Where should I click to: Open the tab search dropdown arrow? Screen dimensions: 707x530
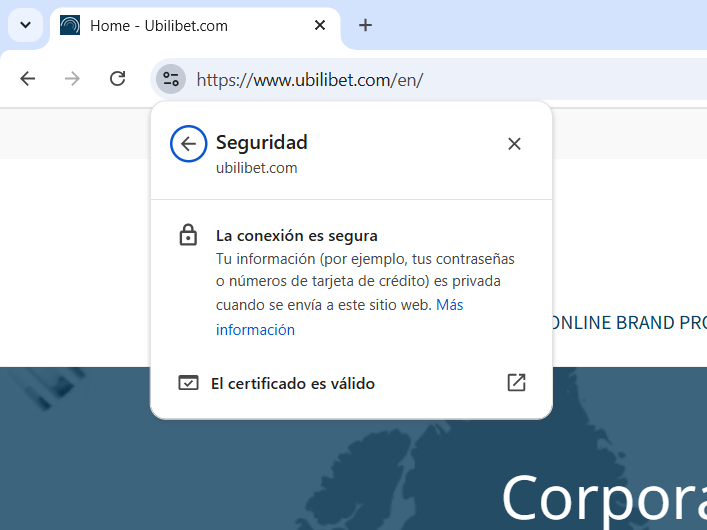[x=26, y=25]
